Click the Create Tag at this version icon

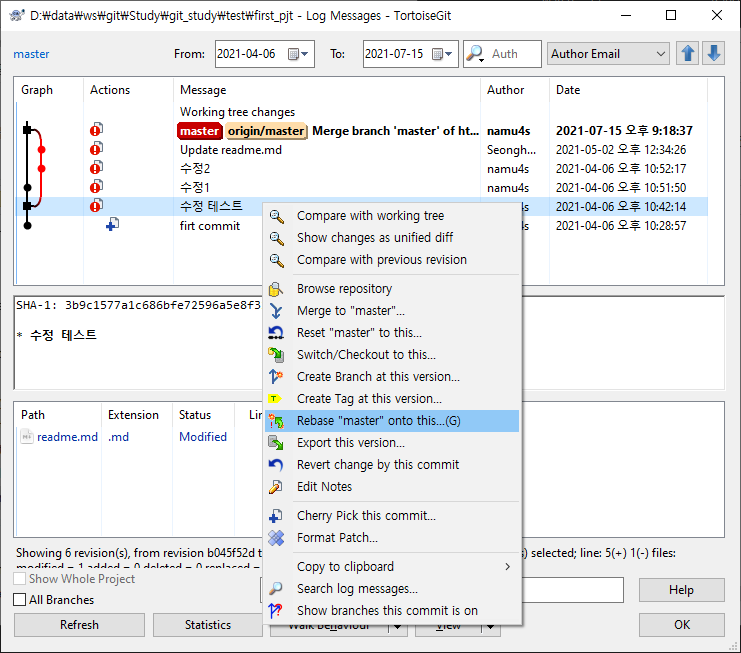pyautogui.click(x=277, y=399)
